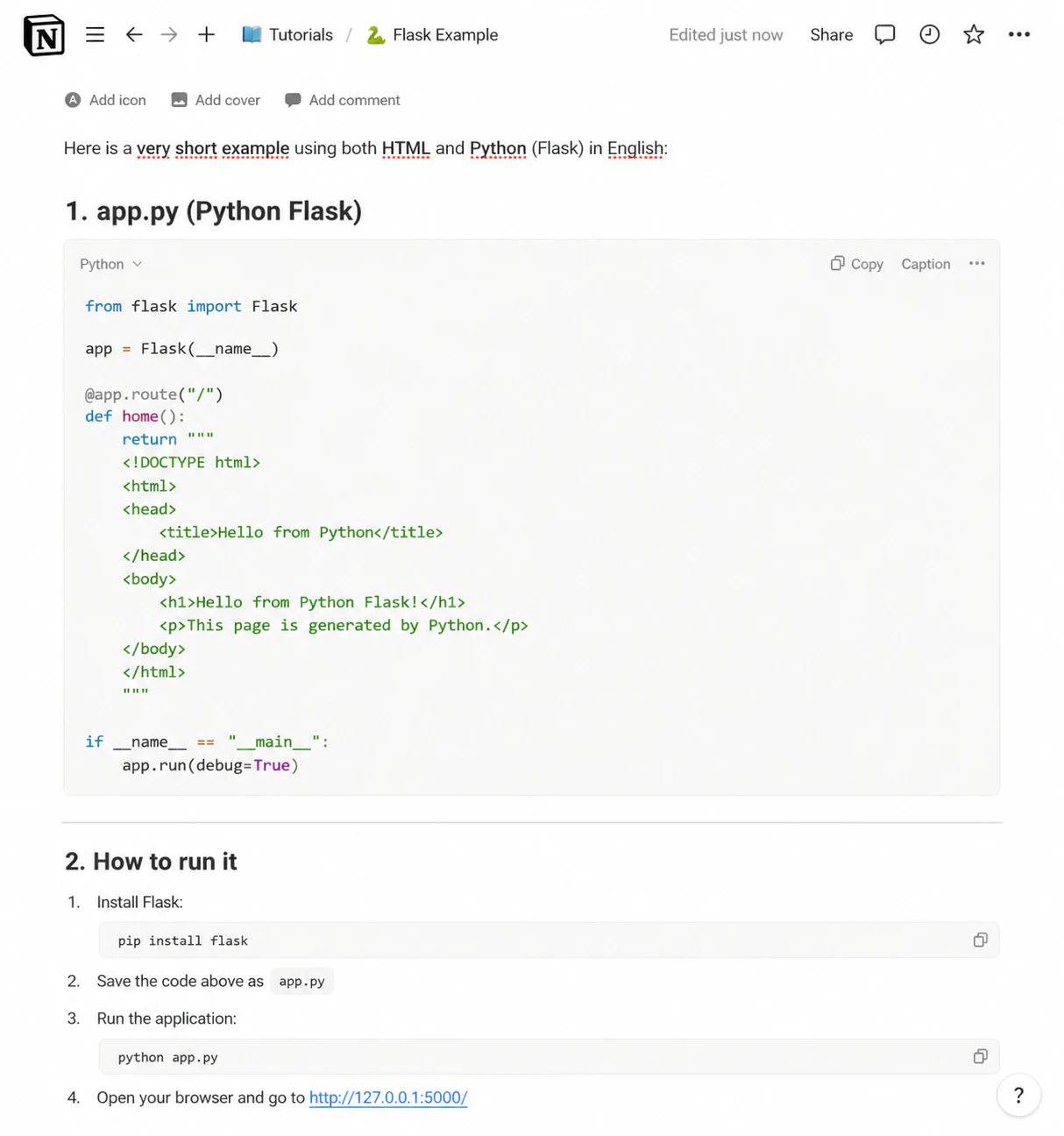Open the help question mark button
The height and width of the screenshot is (1136, 1064).
tap(1018, 1095)
